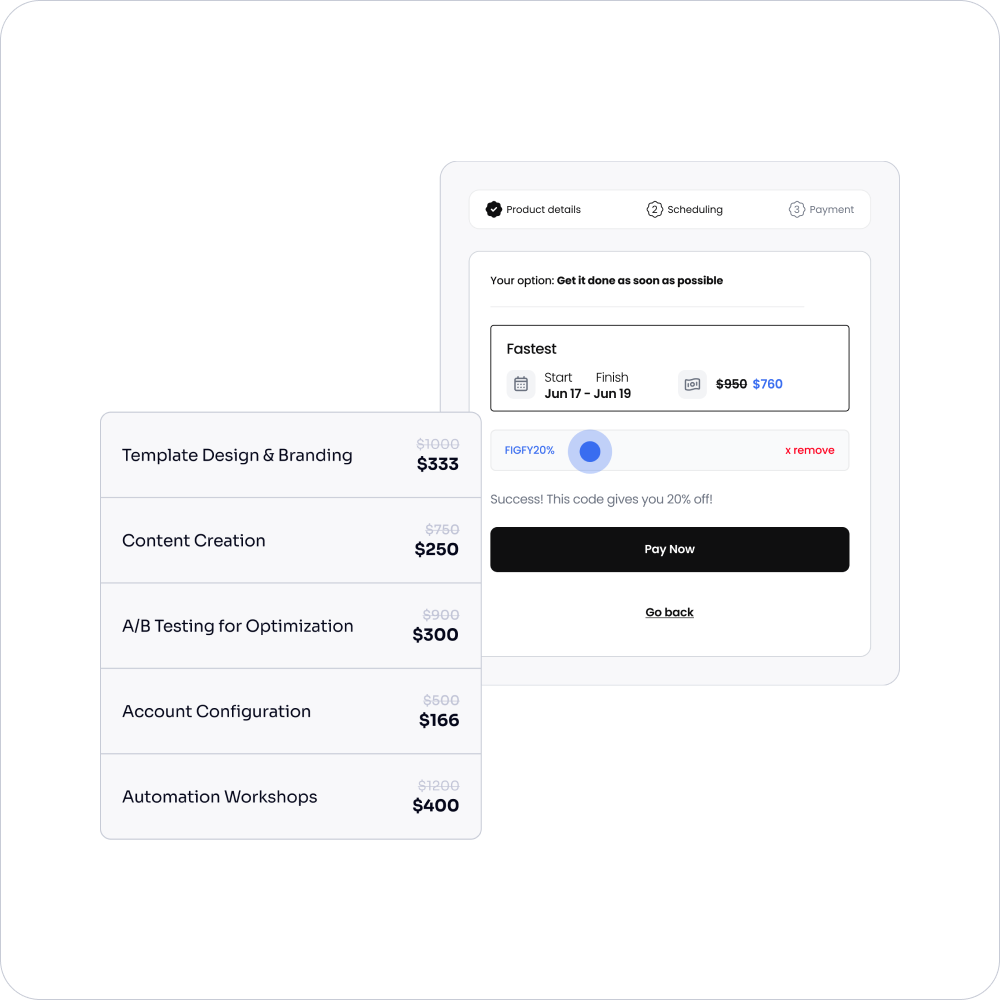This screenshot has width=1000, height=1000.
Task: Select the Content Creation service row
Action: point(291,540)
